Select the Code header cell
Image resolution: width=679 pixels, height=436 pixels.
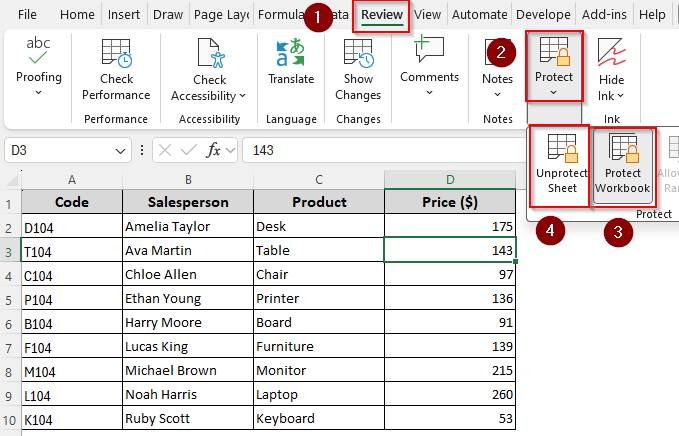72,202
